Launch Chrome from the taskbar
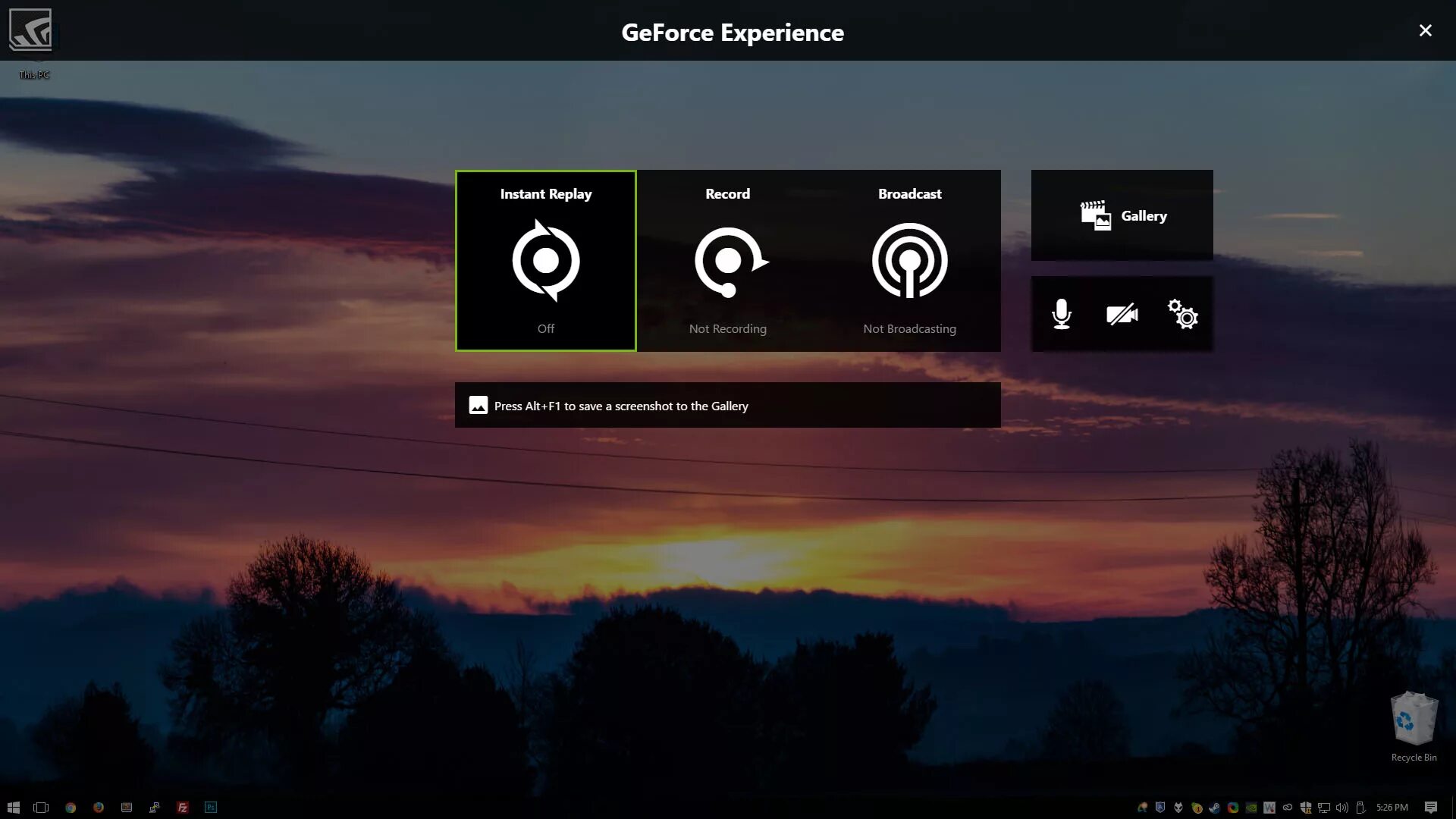The image size is (1456, 819). (x=71, y=808)
